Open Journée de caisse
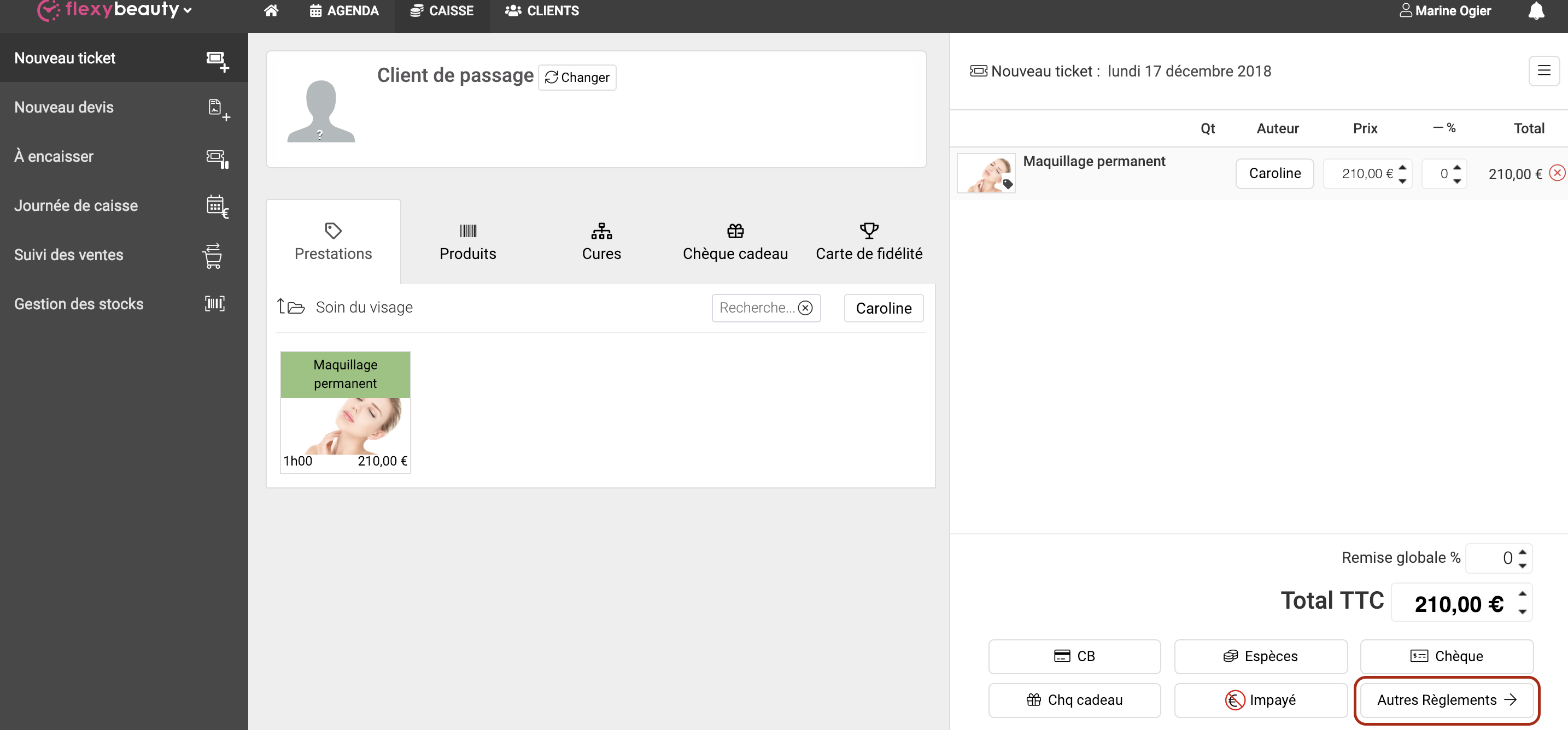This screenshot has height=730, width=1568. tap(124, 205)
